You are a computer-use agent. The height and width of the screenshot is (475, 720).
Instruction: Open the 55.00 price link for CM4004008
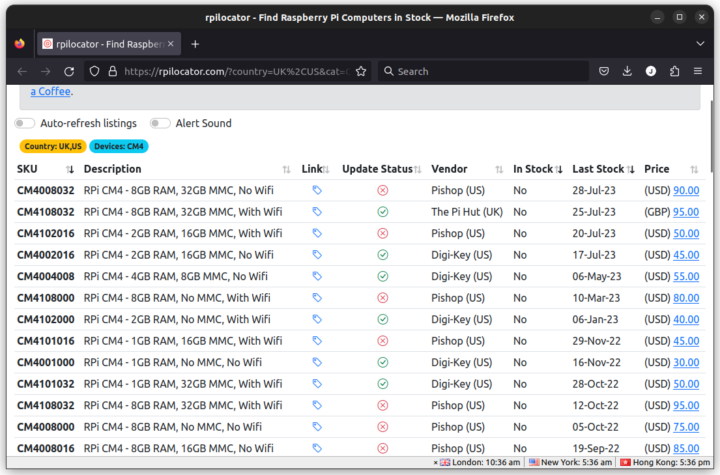(686, 276)
